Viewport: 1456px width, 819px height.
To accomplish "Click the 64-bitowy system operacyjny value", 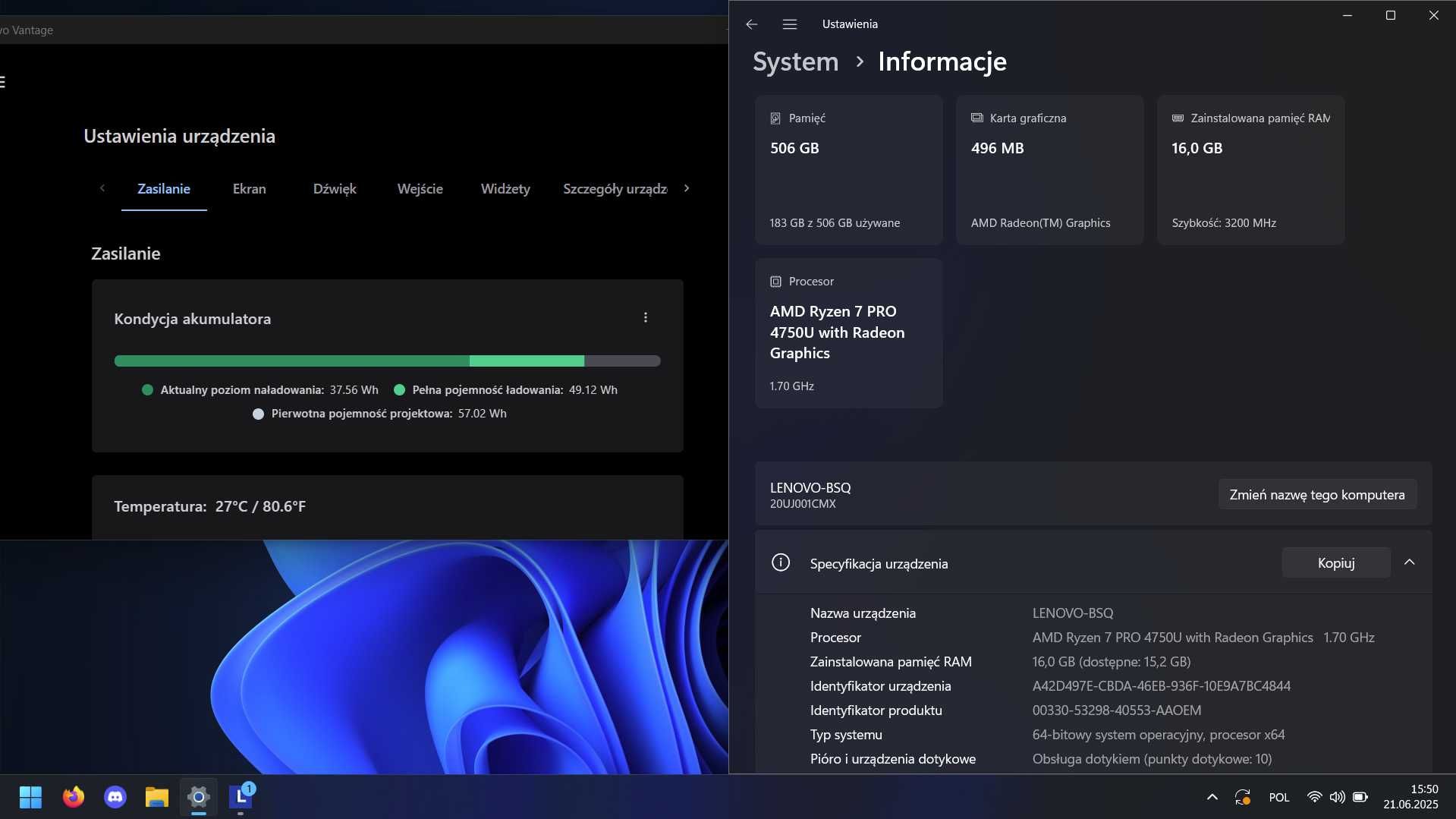I will point(1158,735).
